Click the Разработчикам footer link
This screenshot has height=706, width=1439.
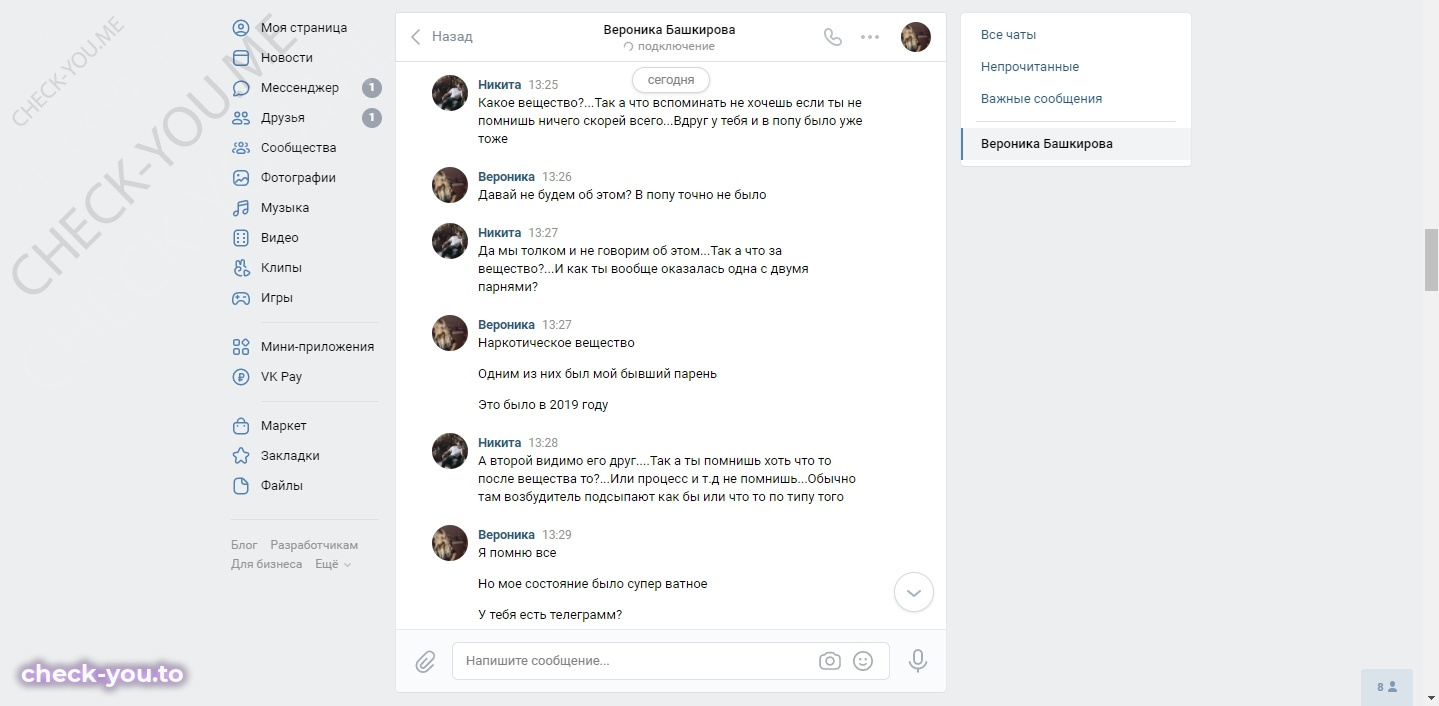click(x=314, y=545)
